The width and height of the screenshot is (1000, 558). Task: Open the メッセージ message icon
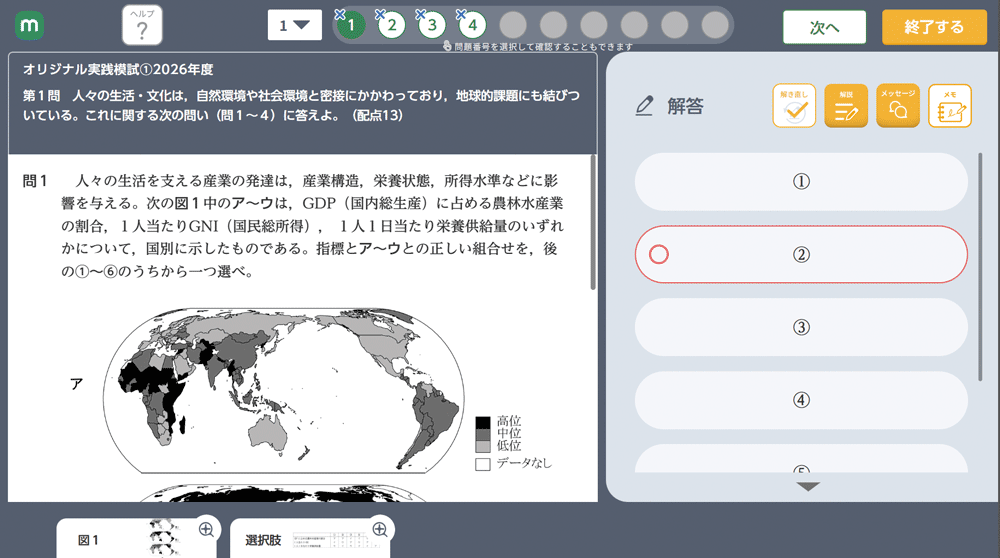(897, 106)
